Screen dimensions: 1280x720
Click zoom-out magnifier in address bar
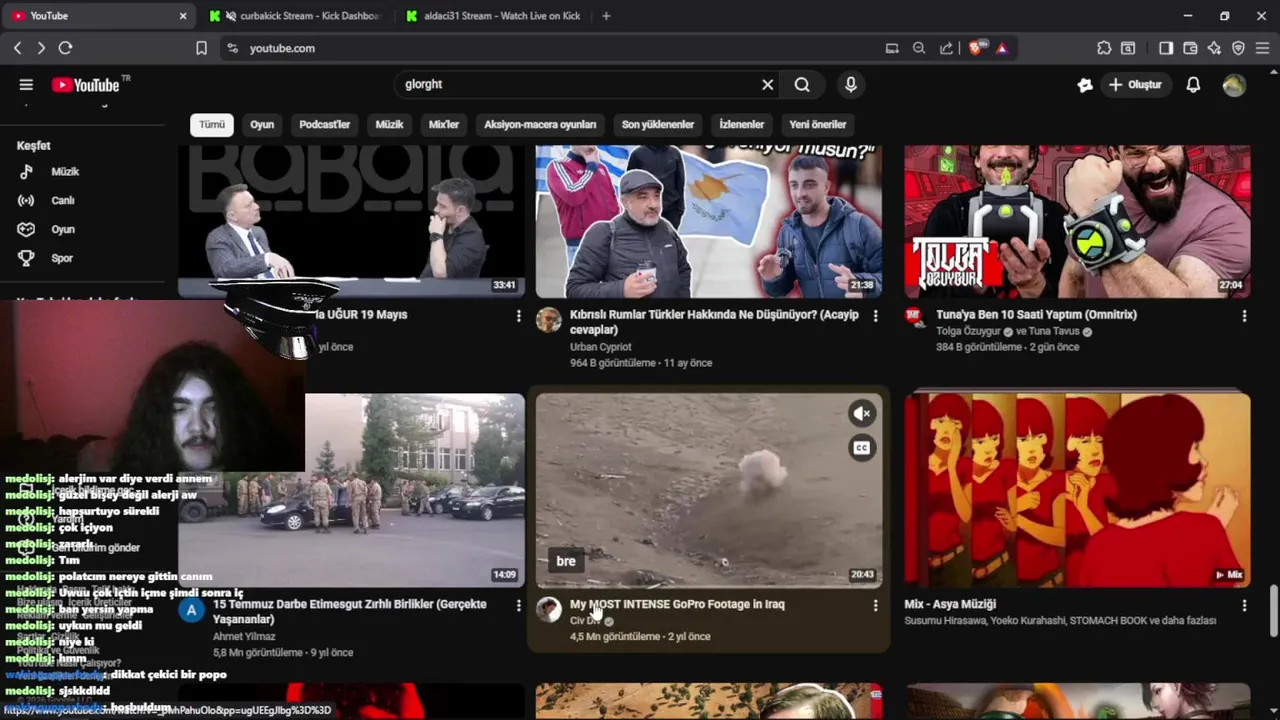pos(919,48)
